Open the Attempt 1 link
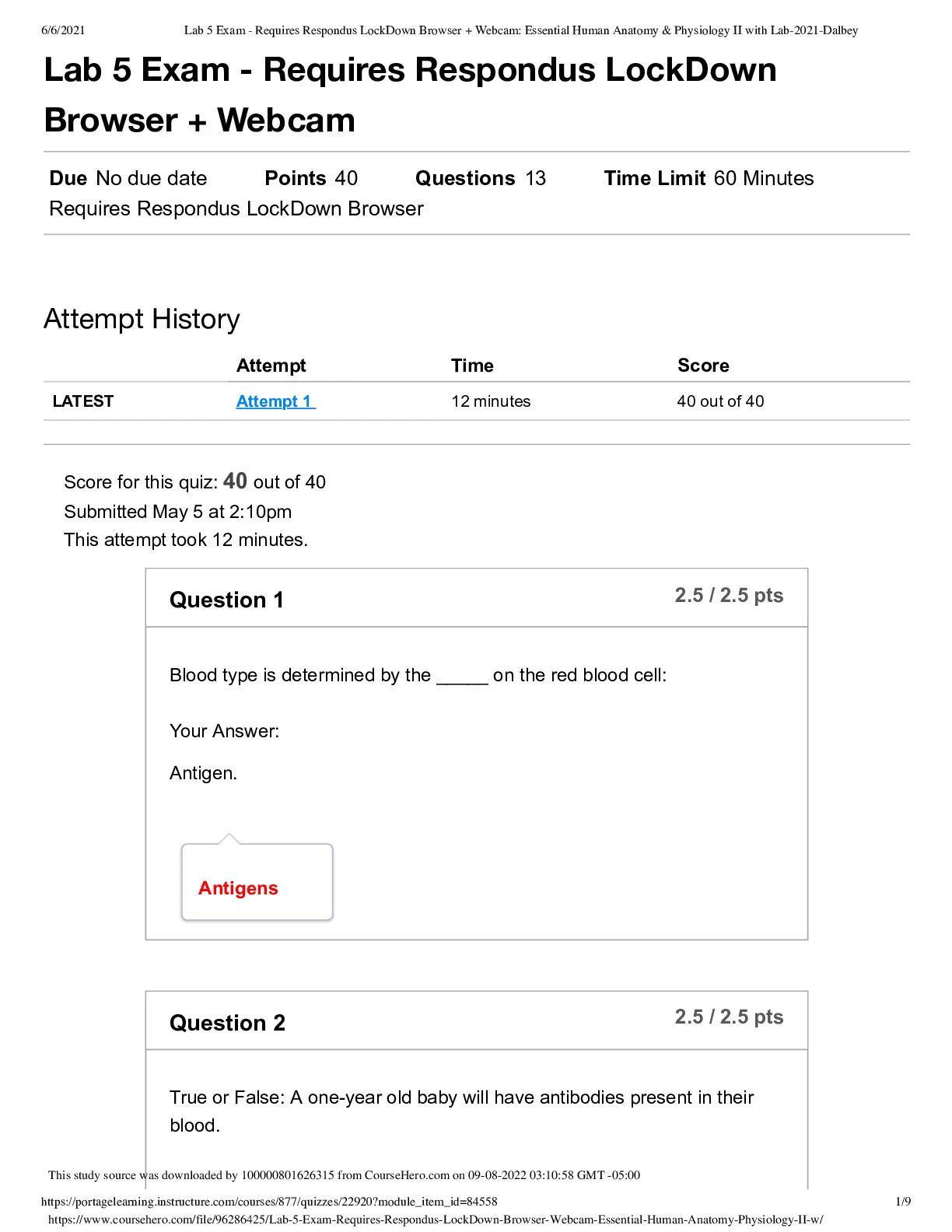Viewport: 952px width, 1232px height. (275, 401)
